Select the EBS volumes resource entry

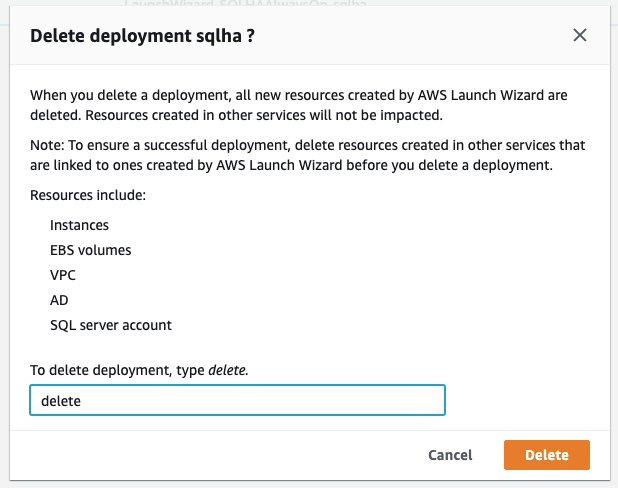[90, 250]
